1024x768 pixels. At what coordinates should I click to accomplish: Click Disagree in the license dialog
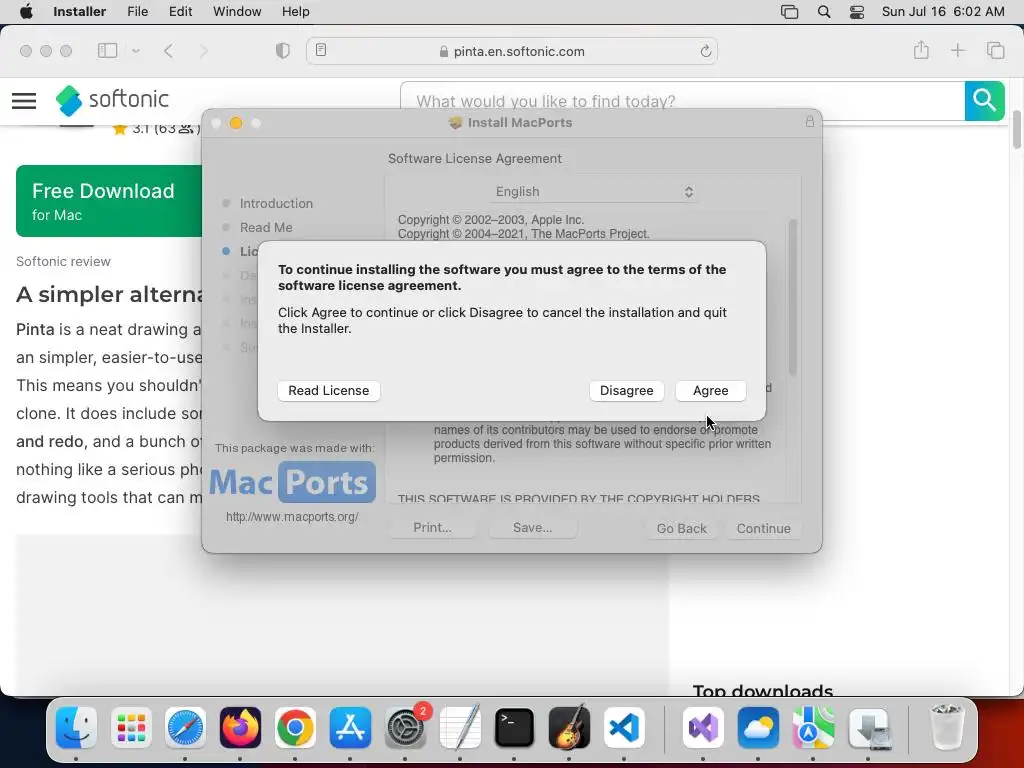[x=626, y=391]
